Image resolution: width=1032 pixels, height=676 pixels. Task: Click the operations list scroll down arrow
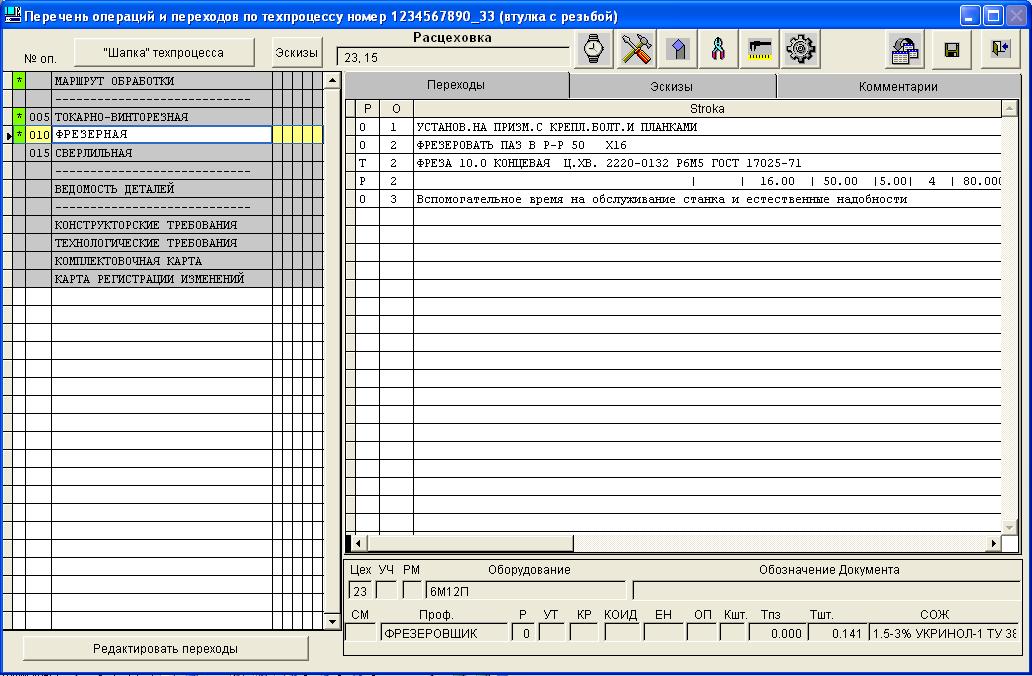(332, 621)
